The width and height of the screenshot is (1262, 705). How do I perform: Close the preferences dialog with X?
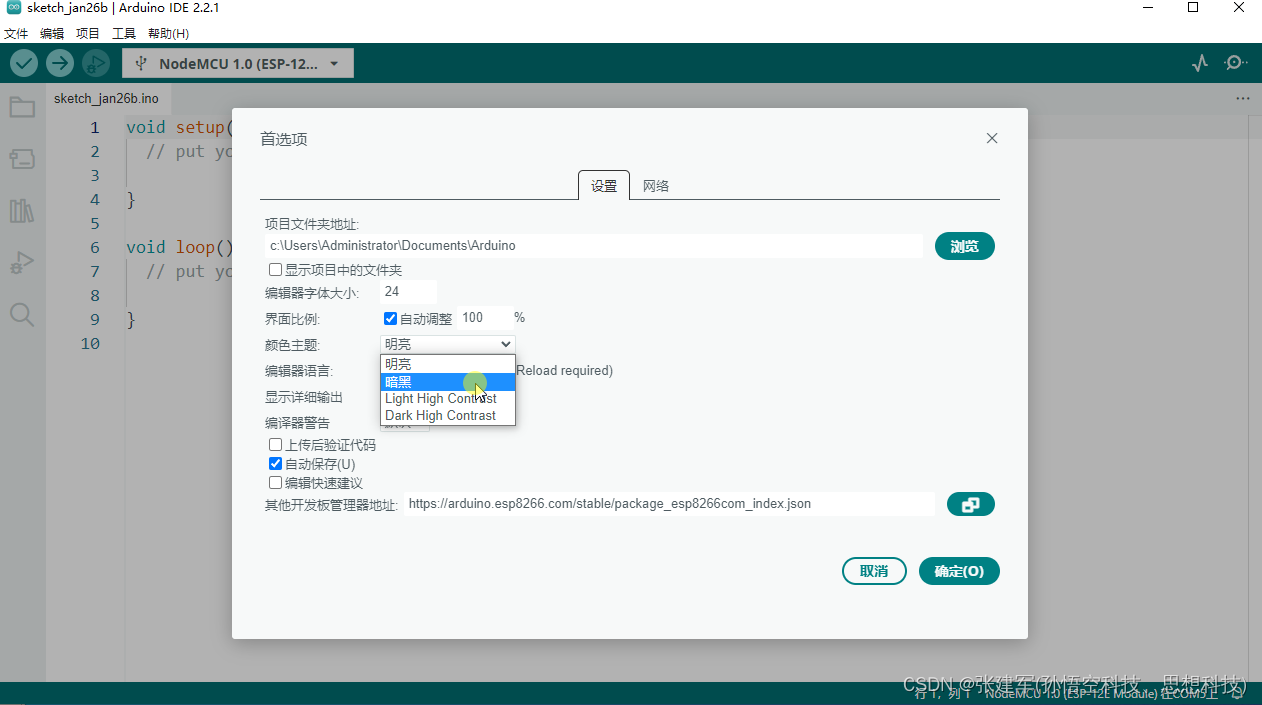(992, 138)
